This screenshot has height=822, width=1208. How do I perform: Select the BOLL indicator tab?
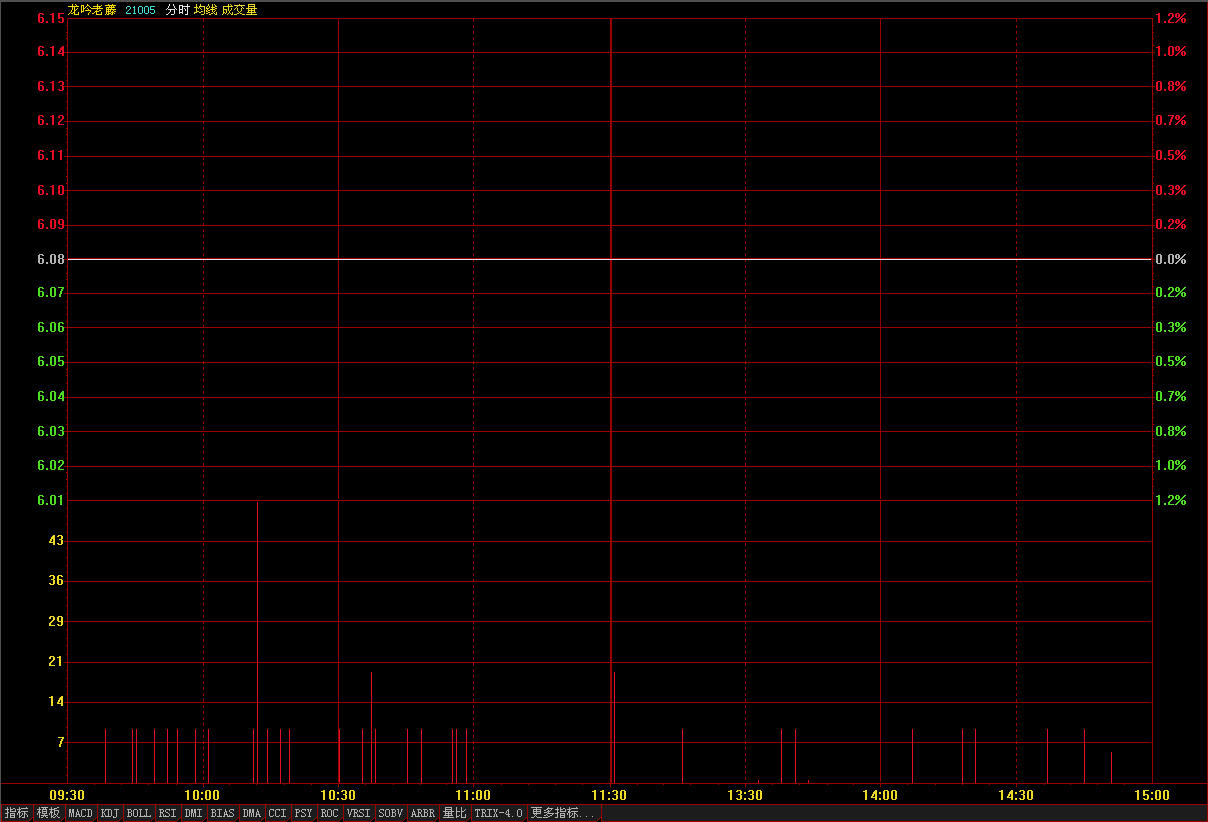coord(139,813)
